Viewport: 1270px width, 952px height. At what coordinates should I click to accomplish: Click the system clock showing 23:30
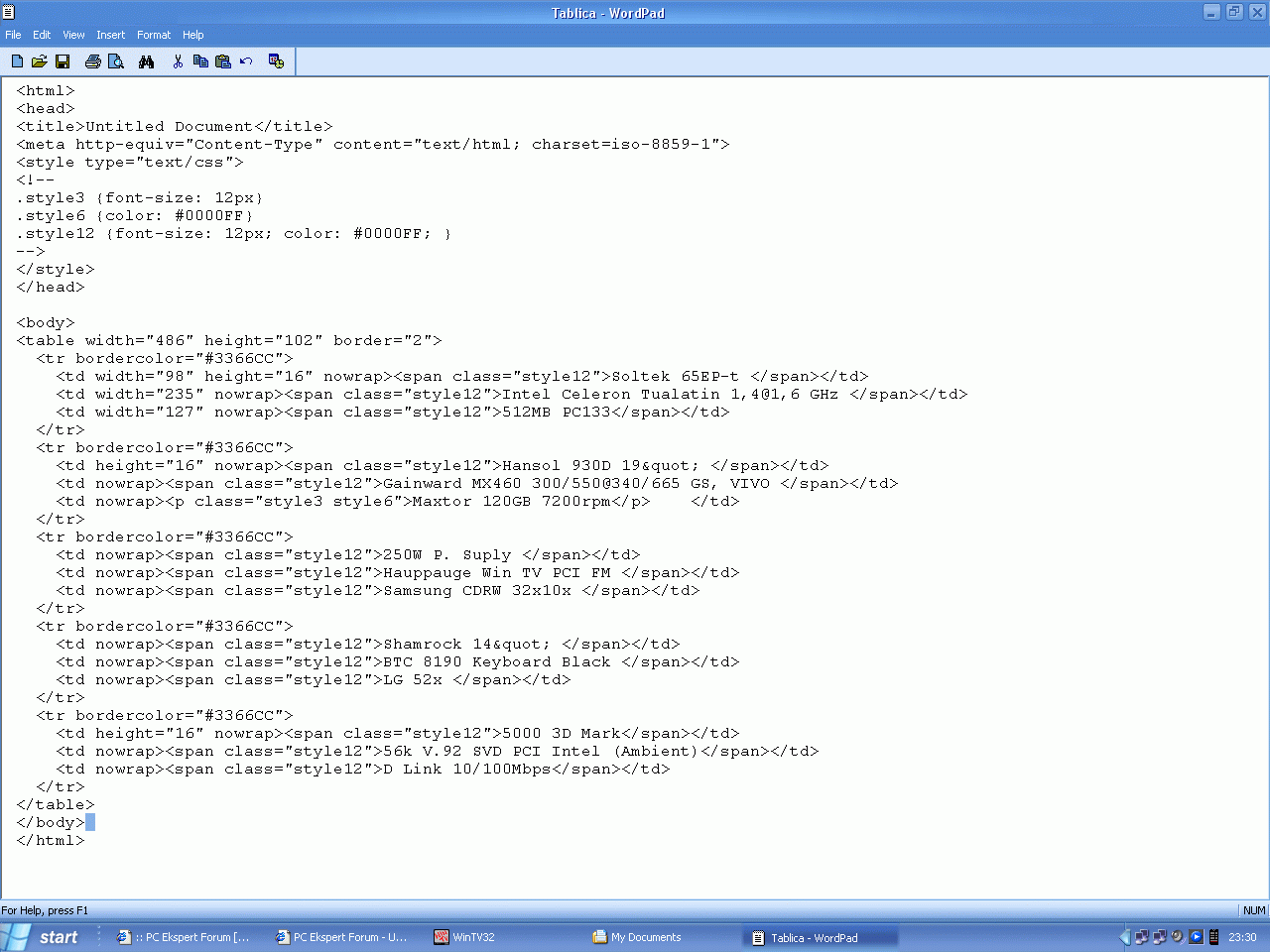[1242, 937]
